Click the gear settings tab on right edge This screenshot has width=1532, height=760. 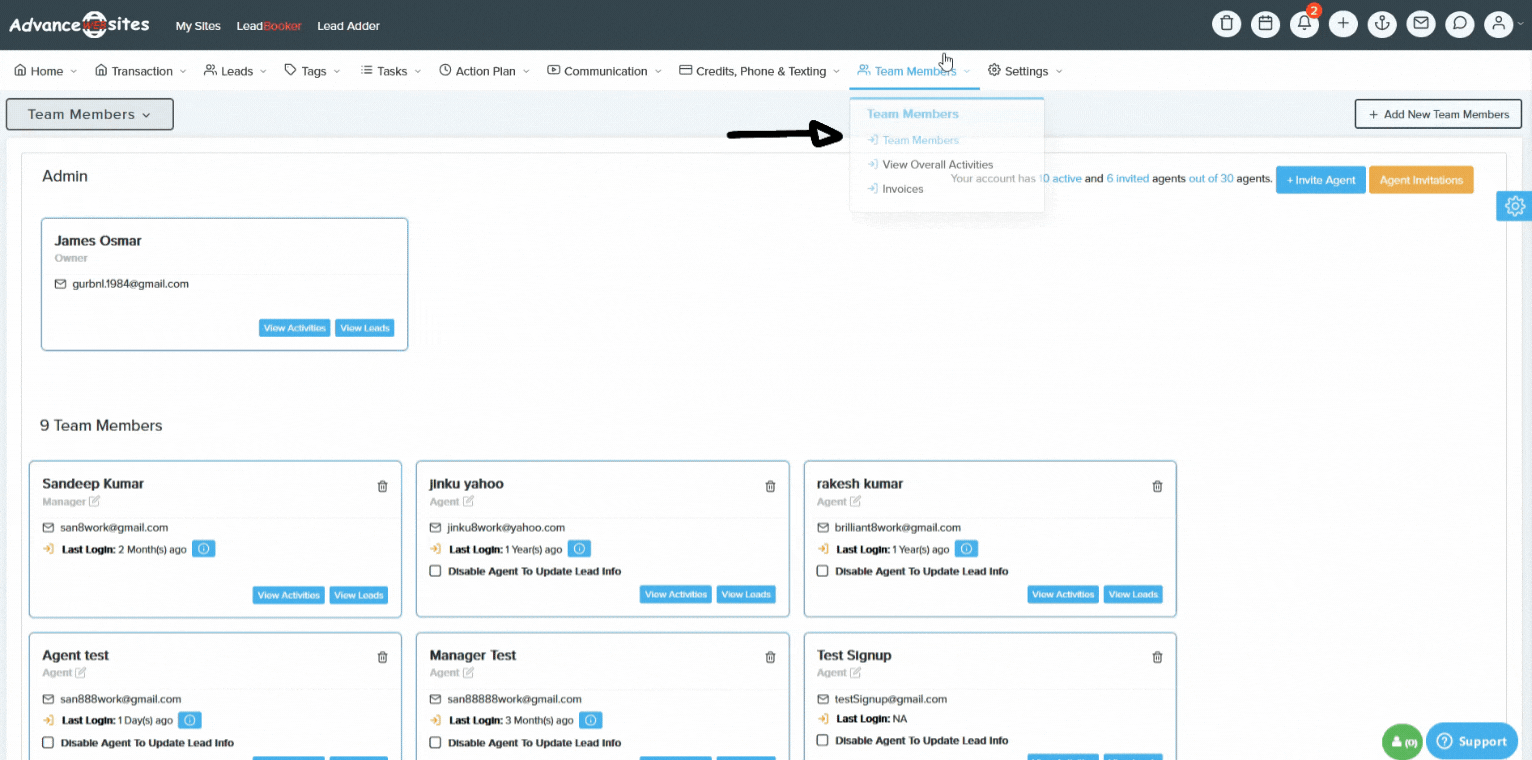coord(1514,206)
